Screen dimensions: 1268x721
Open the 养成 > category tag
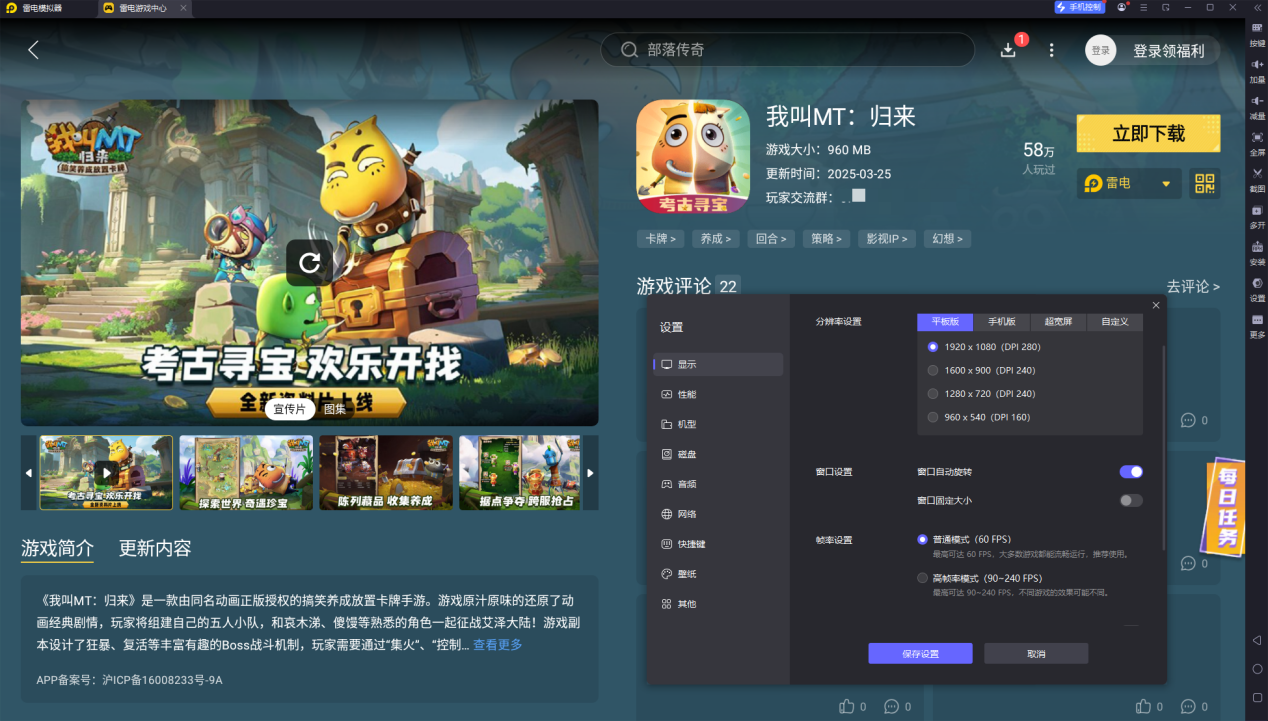pyautogui.click(x=715, y=239)
